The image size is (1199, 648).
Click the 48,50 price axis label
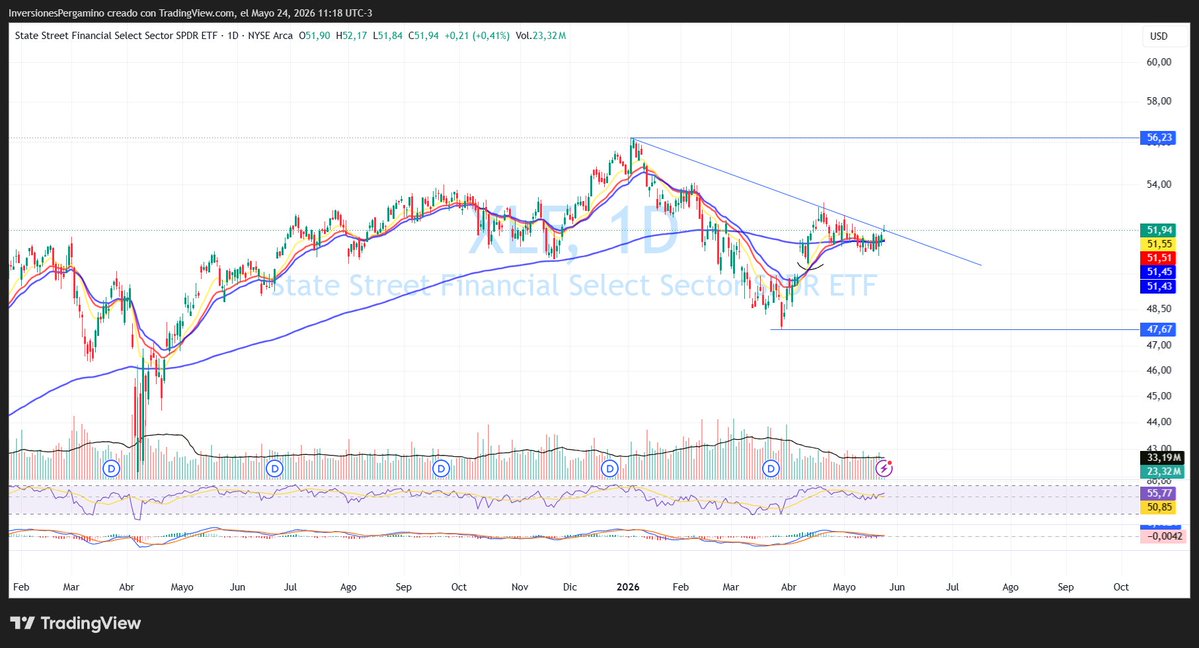(1158, 309)
